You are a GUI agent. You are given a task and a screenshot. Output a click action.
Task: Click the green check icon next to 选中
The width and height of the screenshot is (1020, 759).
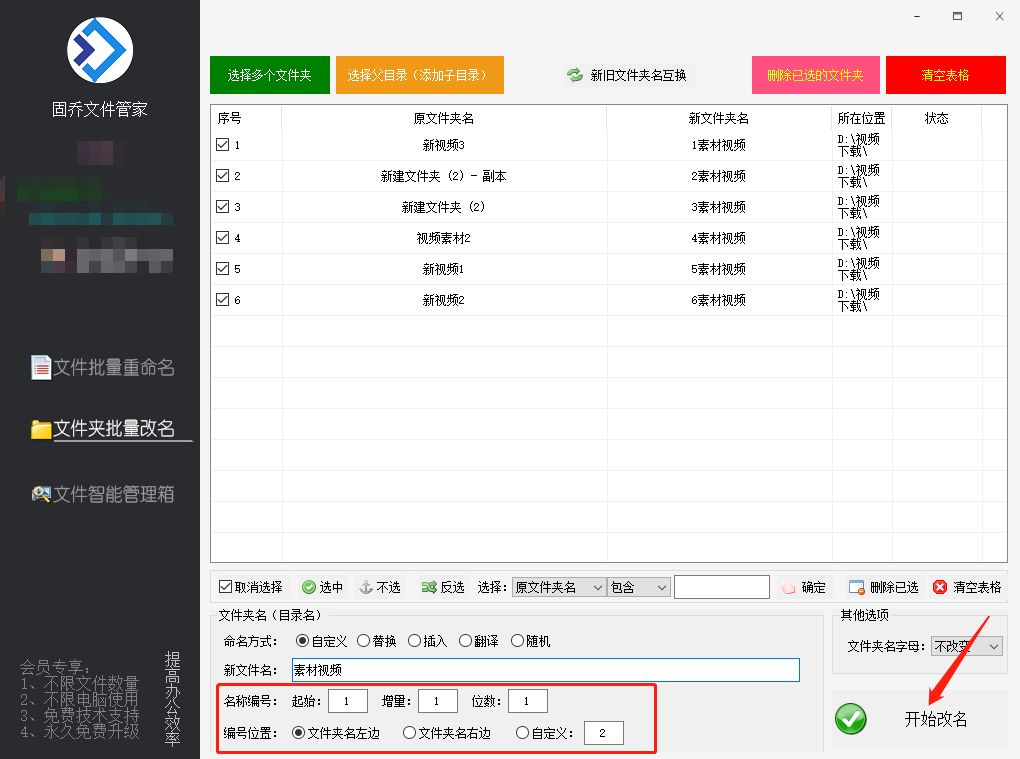click(309, 587)
